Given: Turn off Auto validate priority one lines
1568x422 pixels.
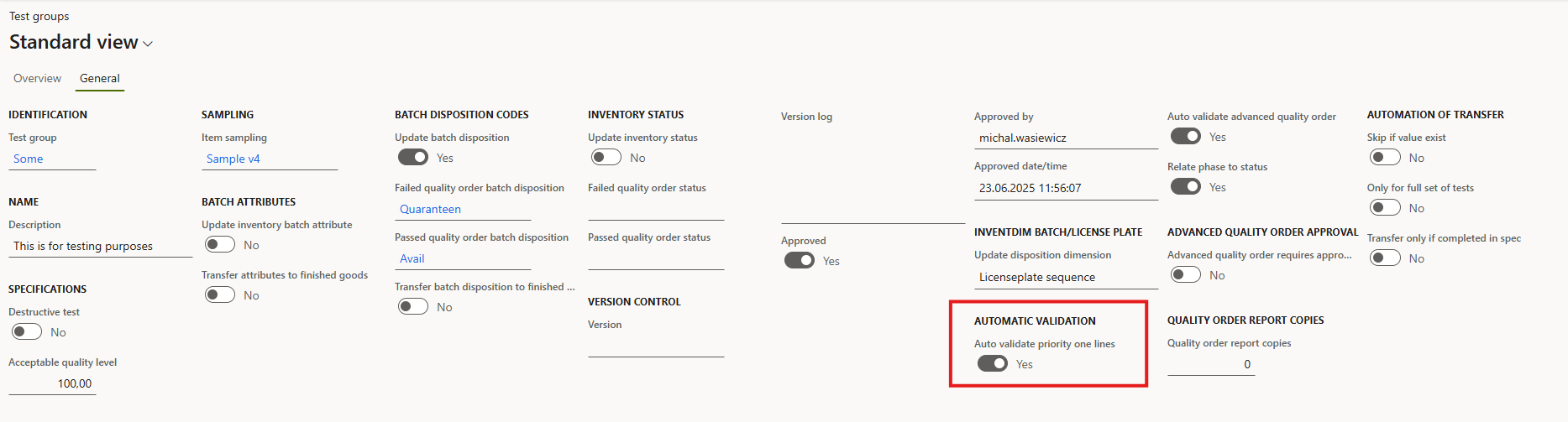Looking at the screenshot, I should tap(992, 364).
